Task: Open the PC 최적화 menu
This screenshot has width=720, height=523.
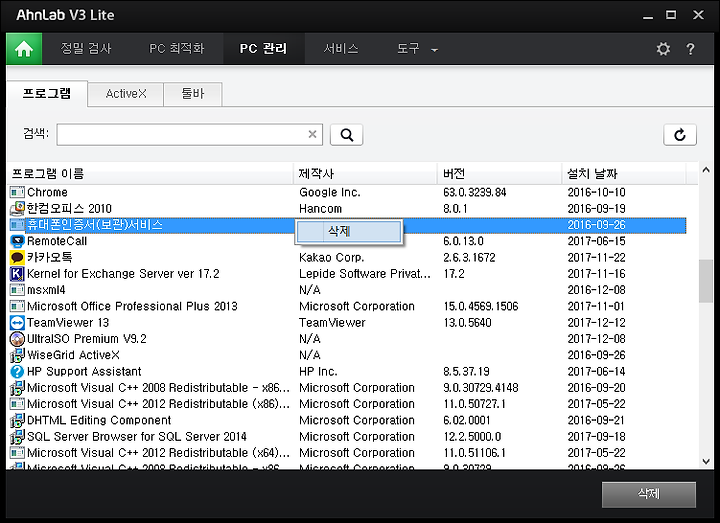Action: pyautogui.click(x=176, y=48)
